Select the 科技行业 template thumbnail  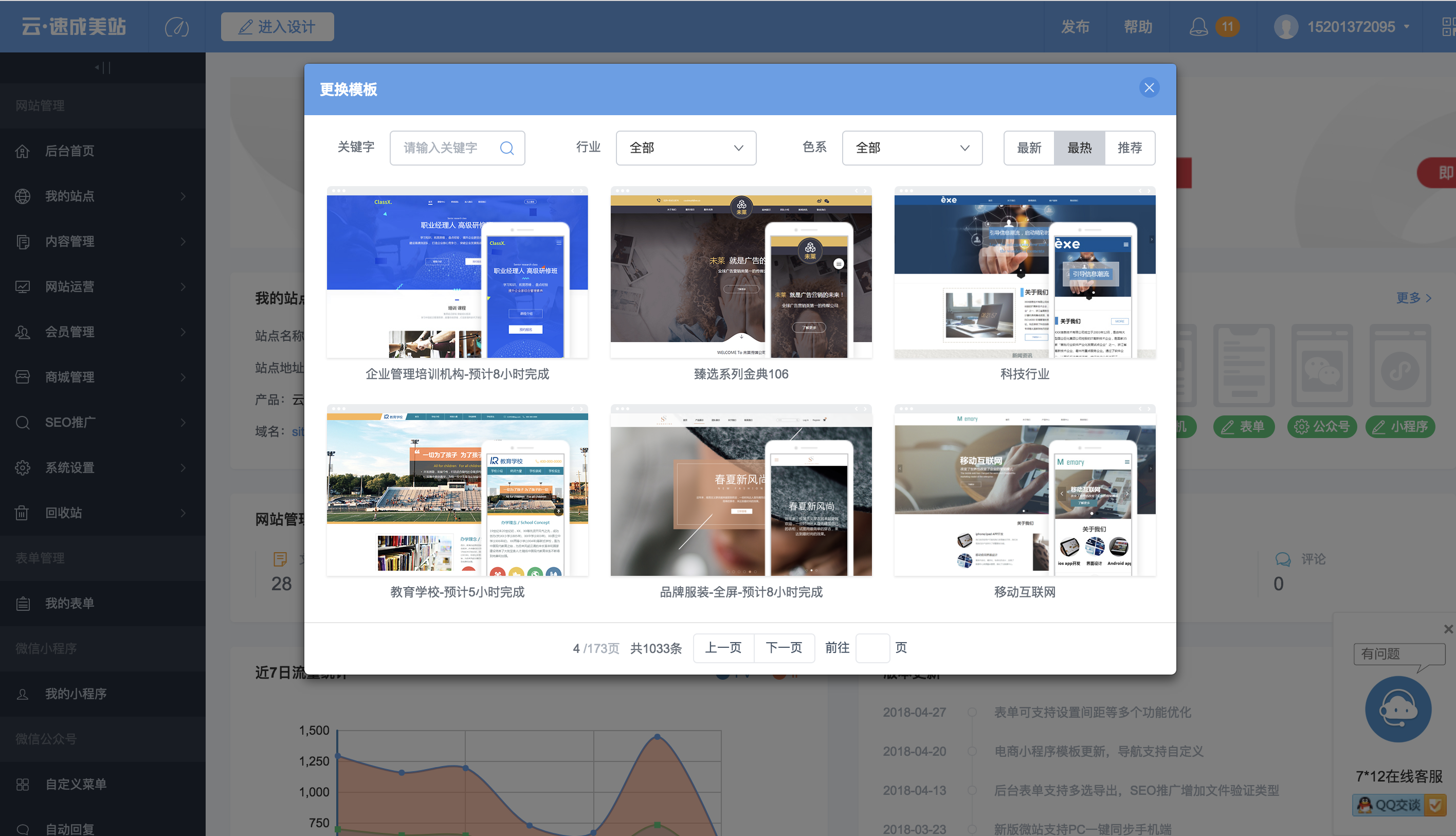click(x=1024, y=272)
